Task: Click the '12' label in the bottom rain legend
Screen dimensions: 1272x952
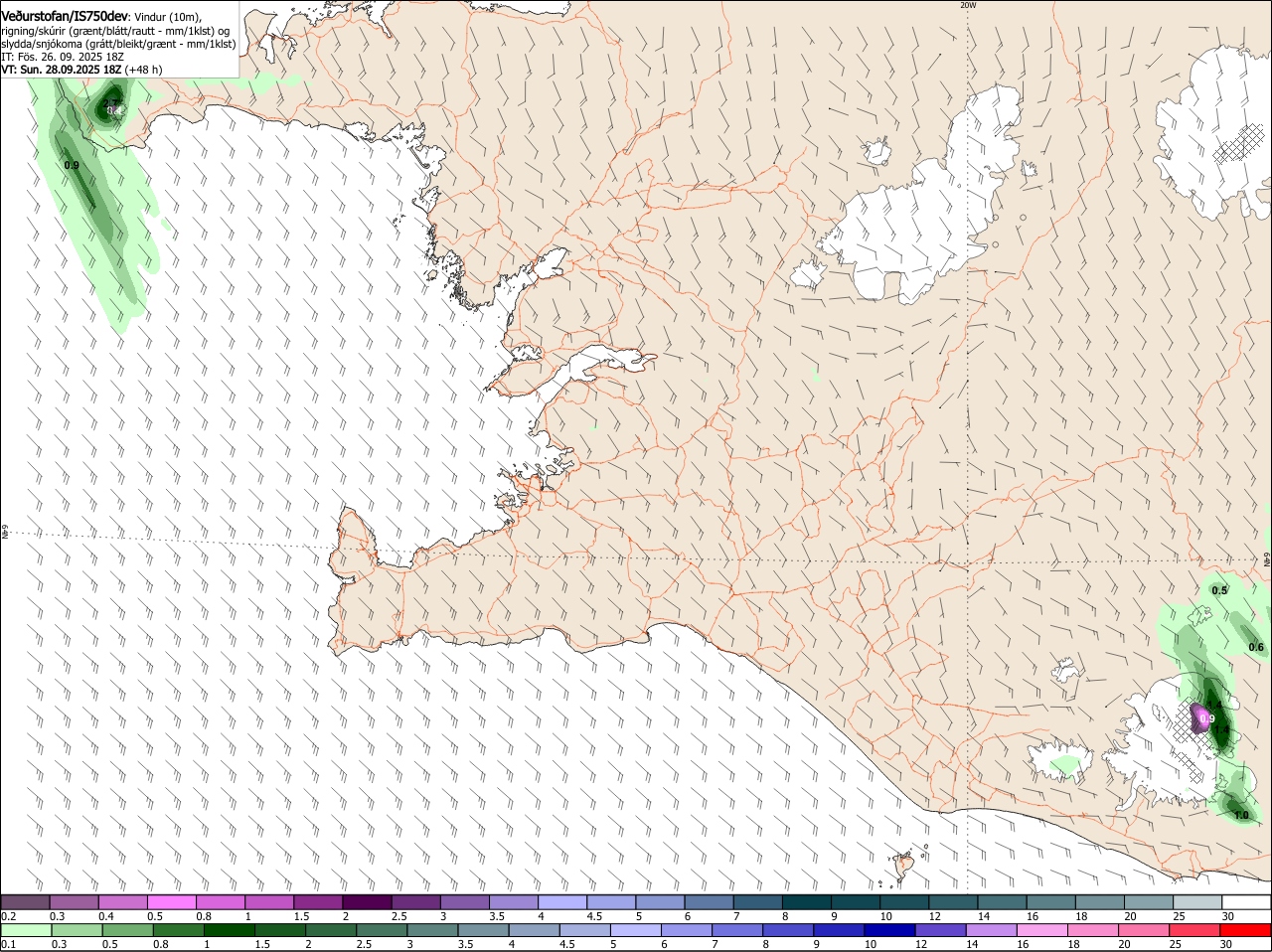Action: 921,945
